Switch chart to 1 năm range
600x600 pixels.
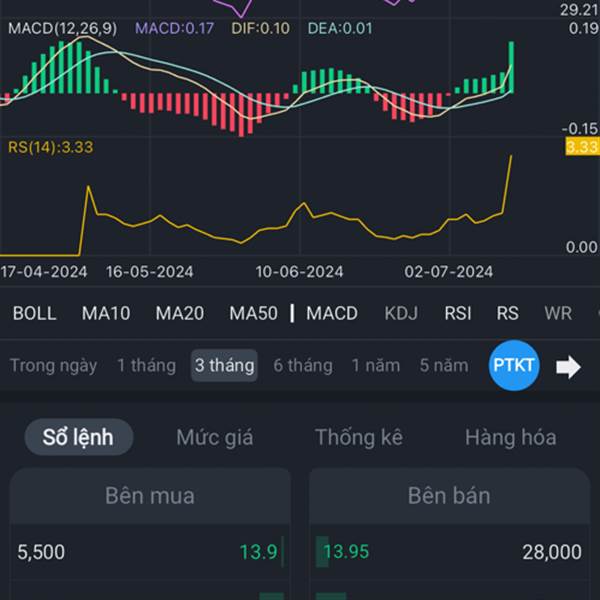tap(376, 365)
